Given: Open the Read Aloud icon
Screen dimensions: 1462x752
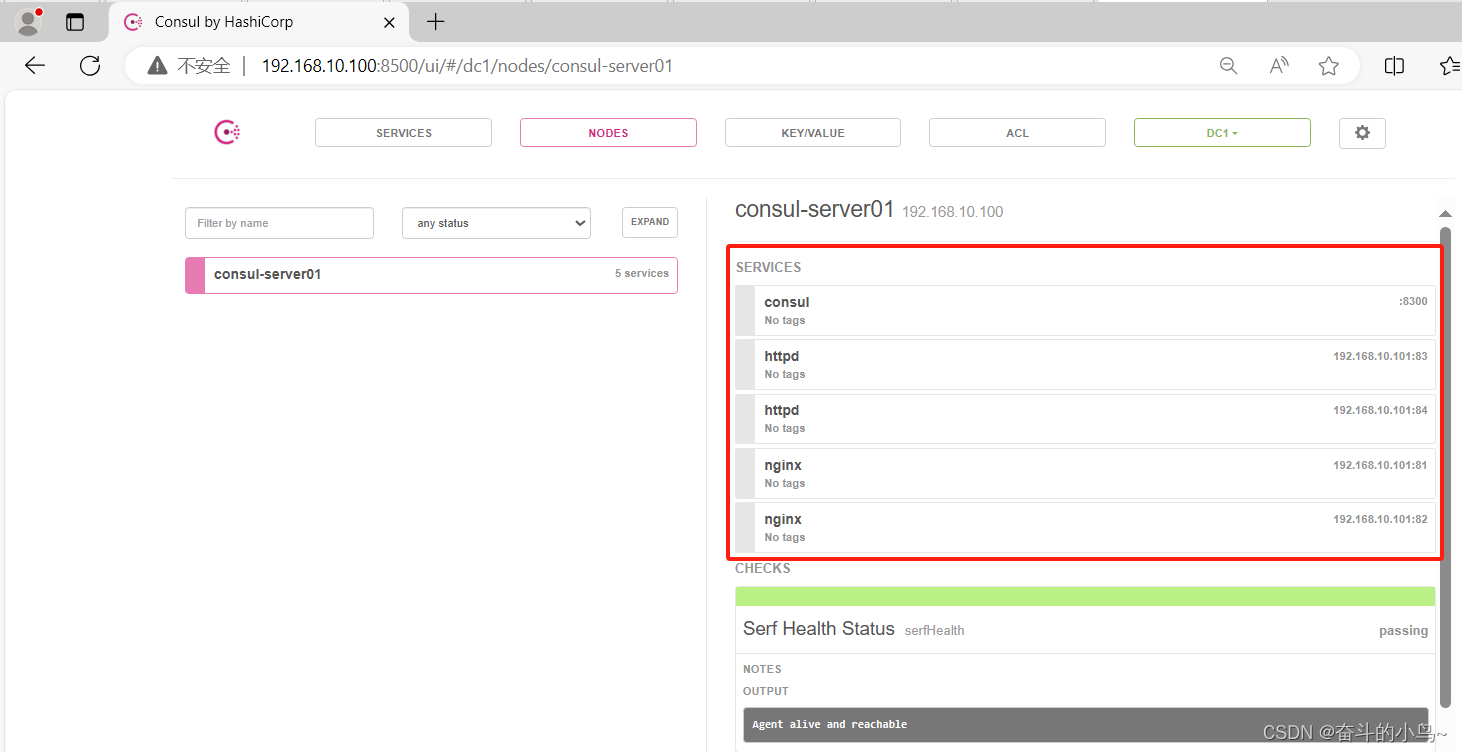Looking at the screenshot, I should (1278, 65).
